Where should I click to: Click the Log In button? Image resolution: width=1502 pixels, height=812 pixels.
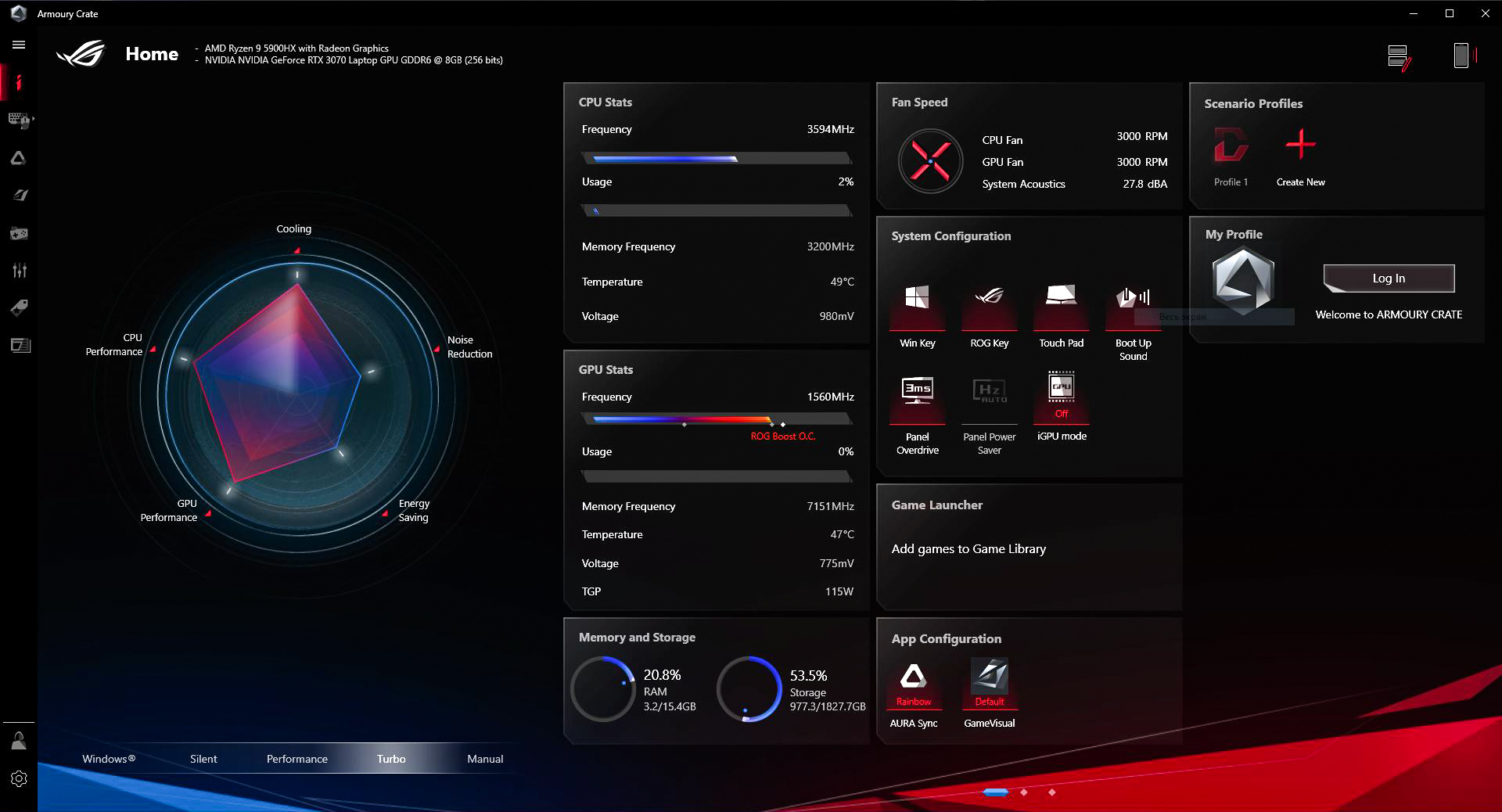1389,278
